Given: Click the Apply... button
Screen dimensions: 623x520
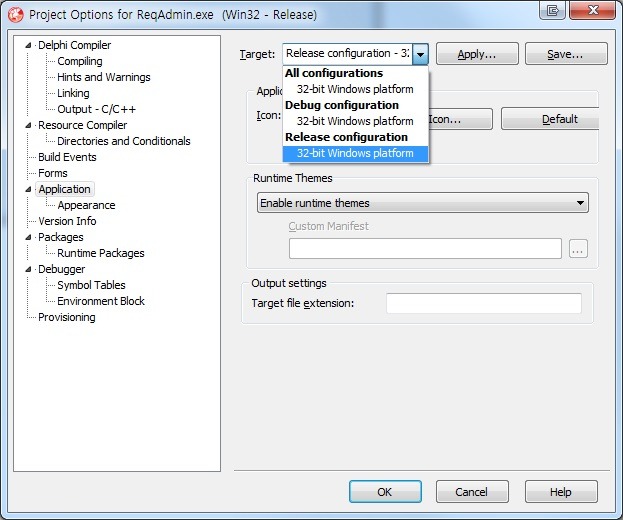Looking at the screenshot, I should pyautogui.click(x=477, y=54).
